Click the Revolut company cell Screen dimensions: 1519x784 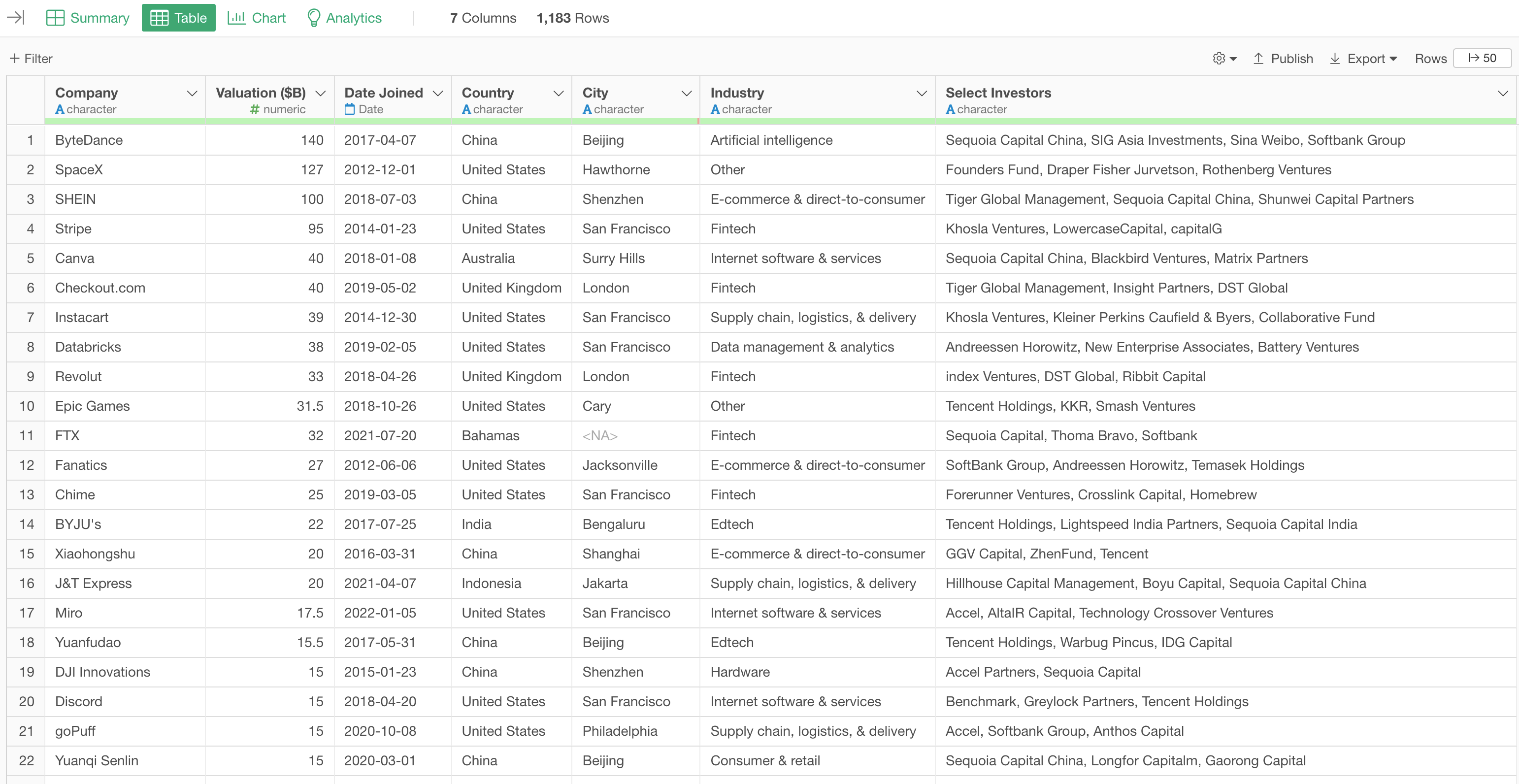point(125,376)
